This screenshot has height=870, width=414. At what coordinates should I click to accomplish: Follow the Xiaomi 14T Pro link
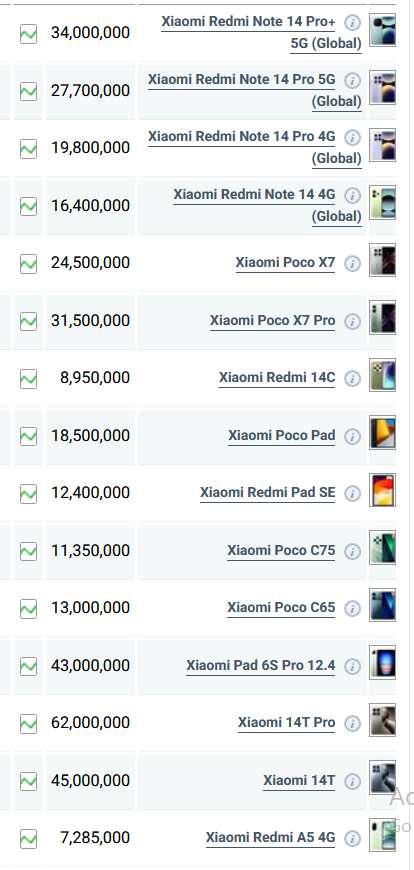[x=286, y=723]
